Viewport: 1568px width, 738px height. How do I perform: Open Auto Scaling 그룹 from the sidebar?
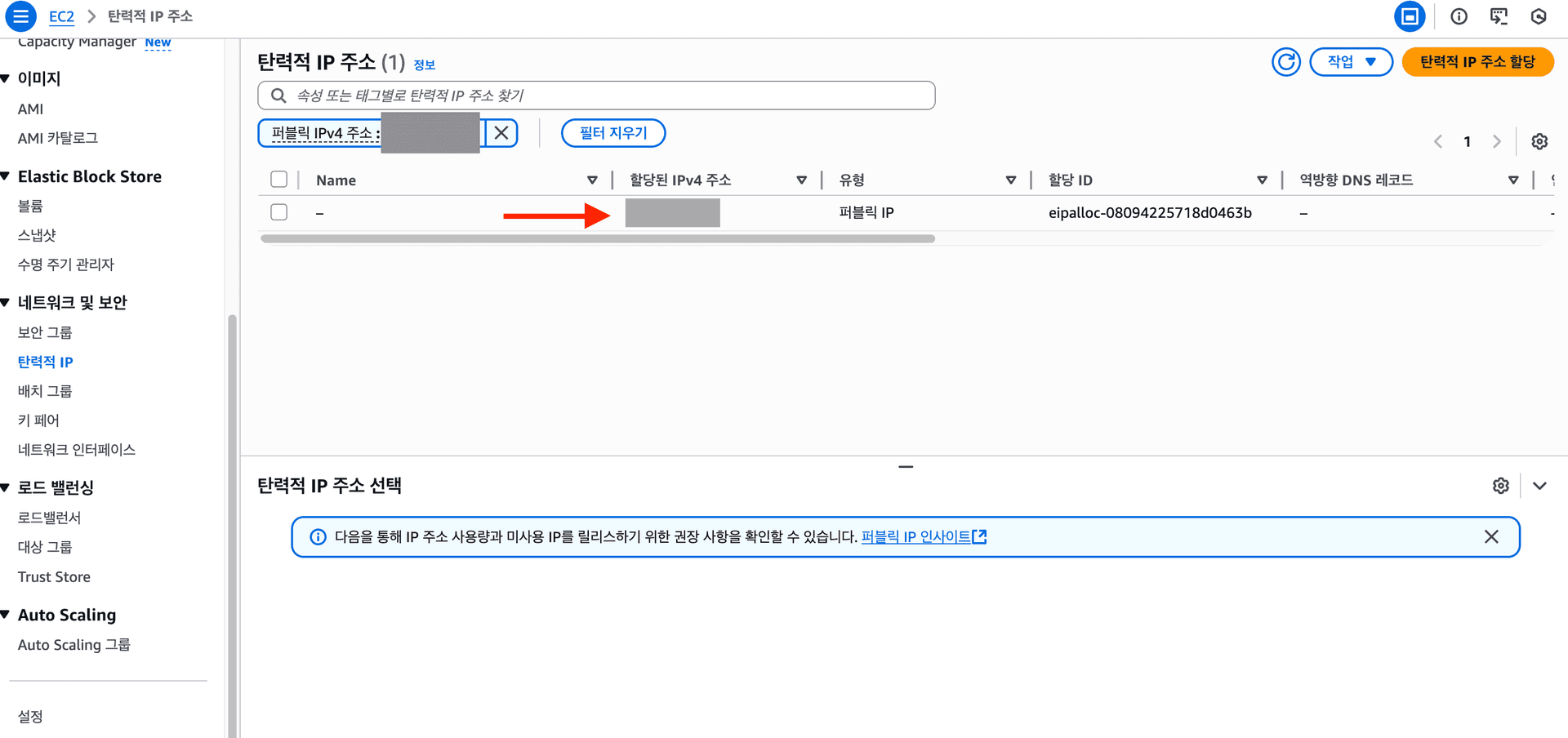click(x=73, y=644)
